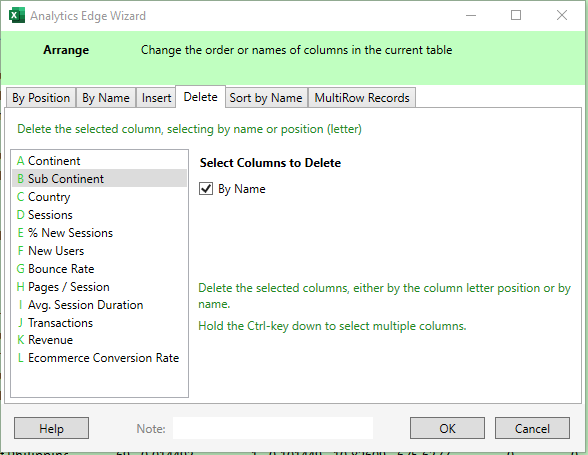588x455 pixels.
Task: Maximize the Analytics Edge Wizard window
Action: click(516, 15)
